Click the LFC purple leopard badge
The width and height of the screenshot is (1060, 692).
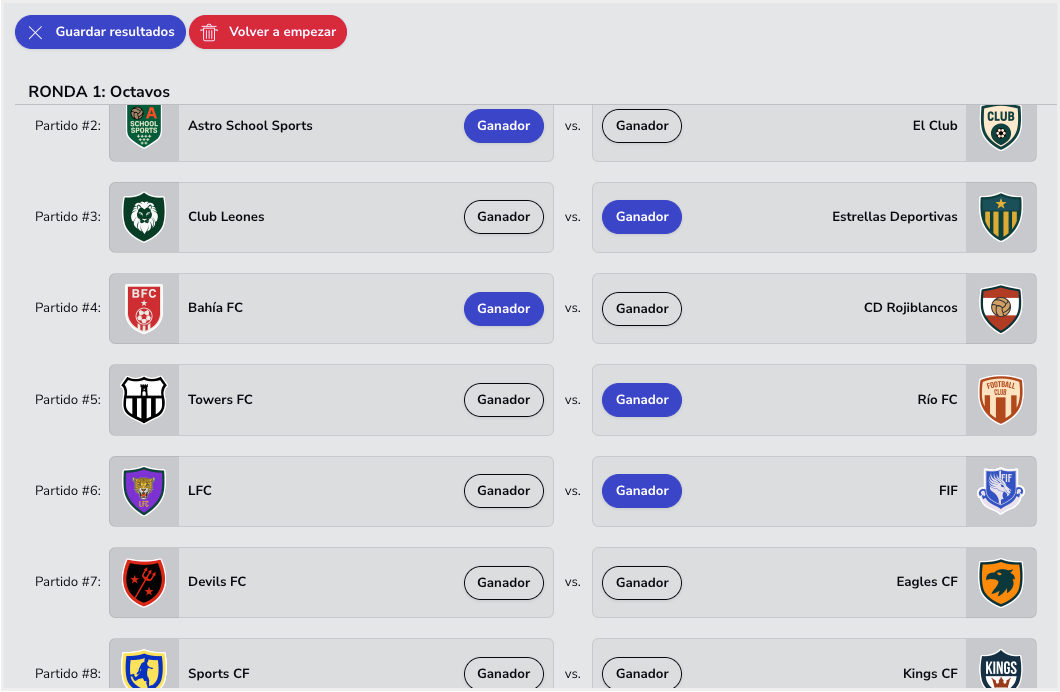[x=144, y=491]
